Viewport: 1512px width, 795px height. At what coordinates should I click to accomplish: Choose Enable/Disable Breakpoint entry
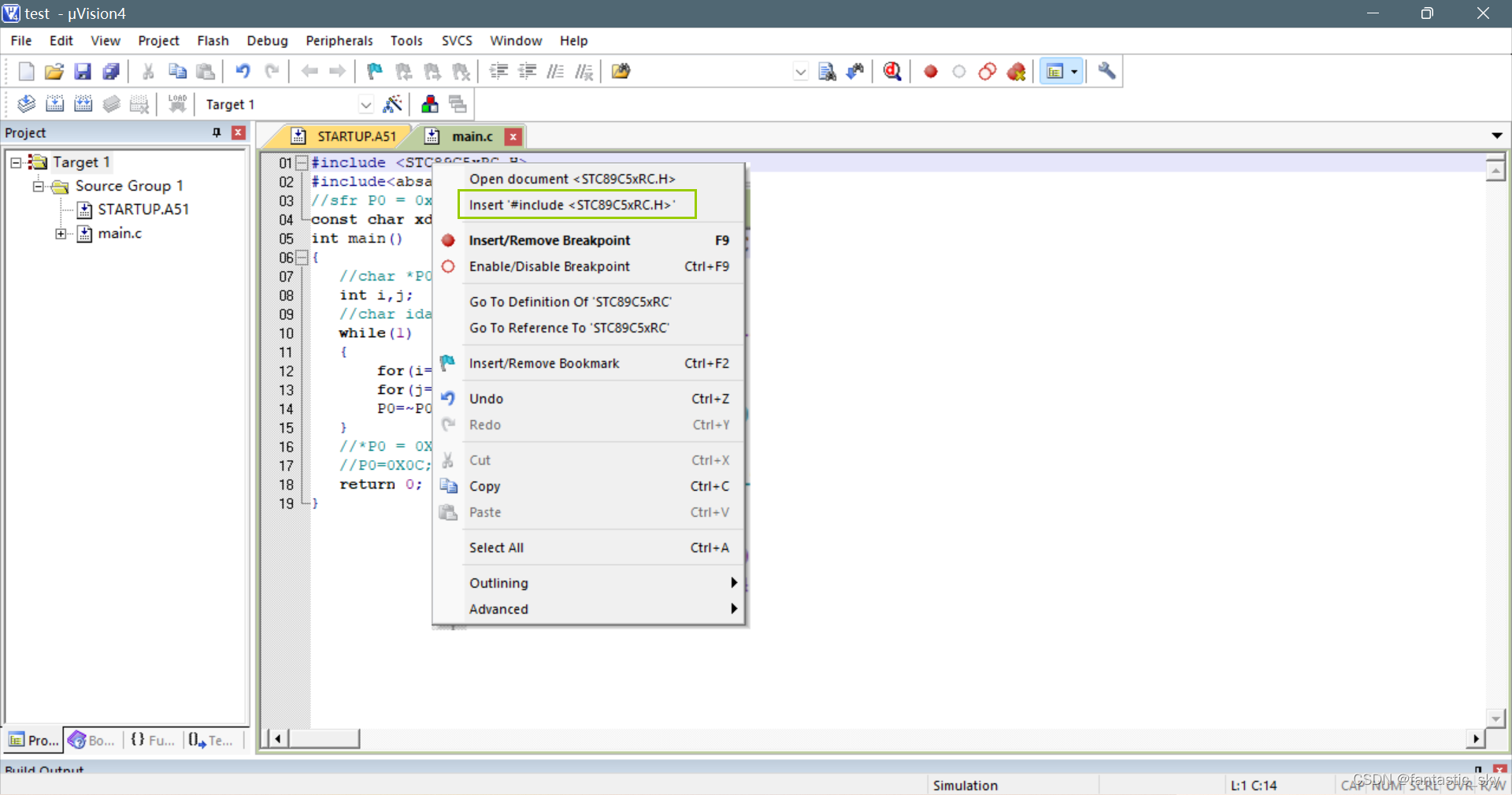pyautogui.click(x=588, y=266)
